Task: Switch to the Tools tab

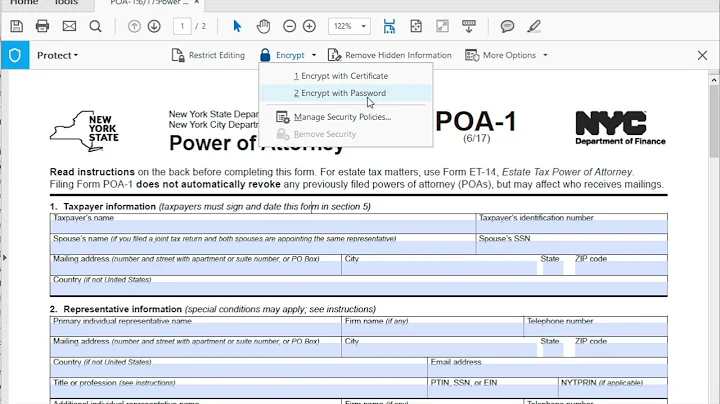Action: point(66,3)
